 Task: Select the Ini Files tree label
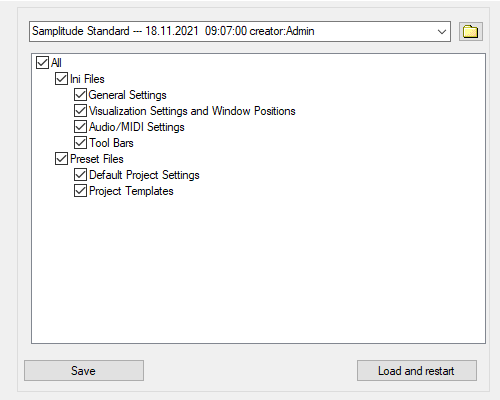[x=87, y=79]
